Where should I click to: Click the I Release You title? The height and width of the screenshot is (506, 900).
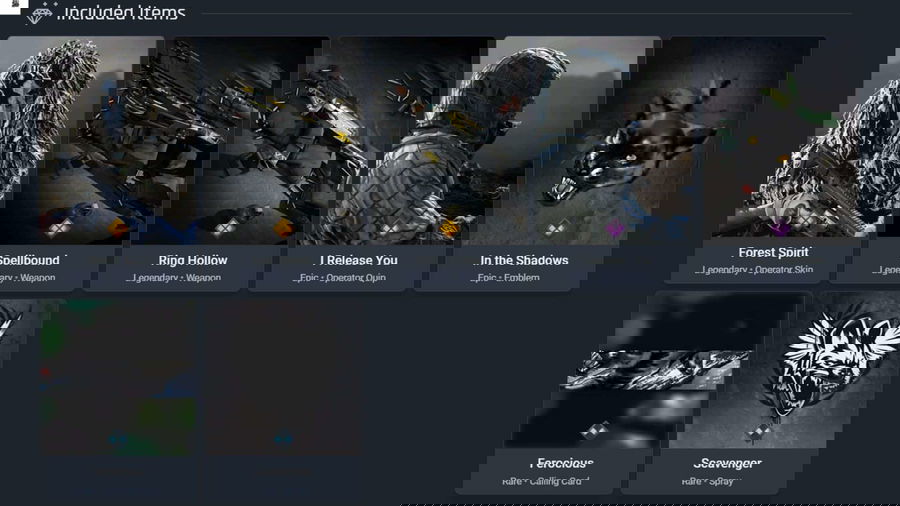tap(358, 260)
